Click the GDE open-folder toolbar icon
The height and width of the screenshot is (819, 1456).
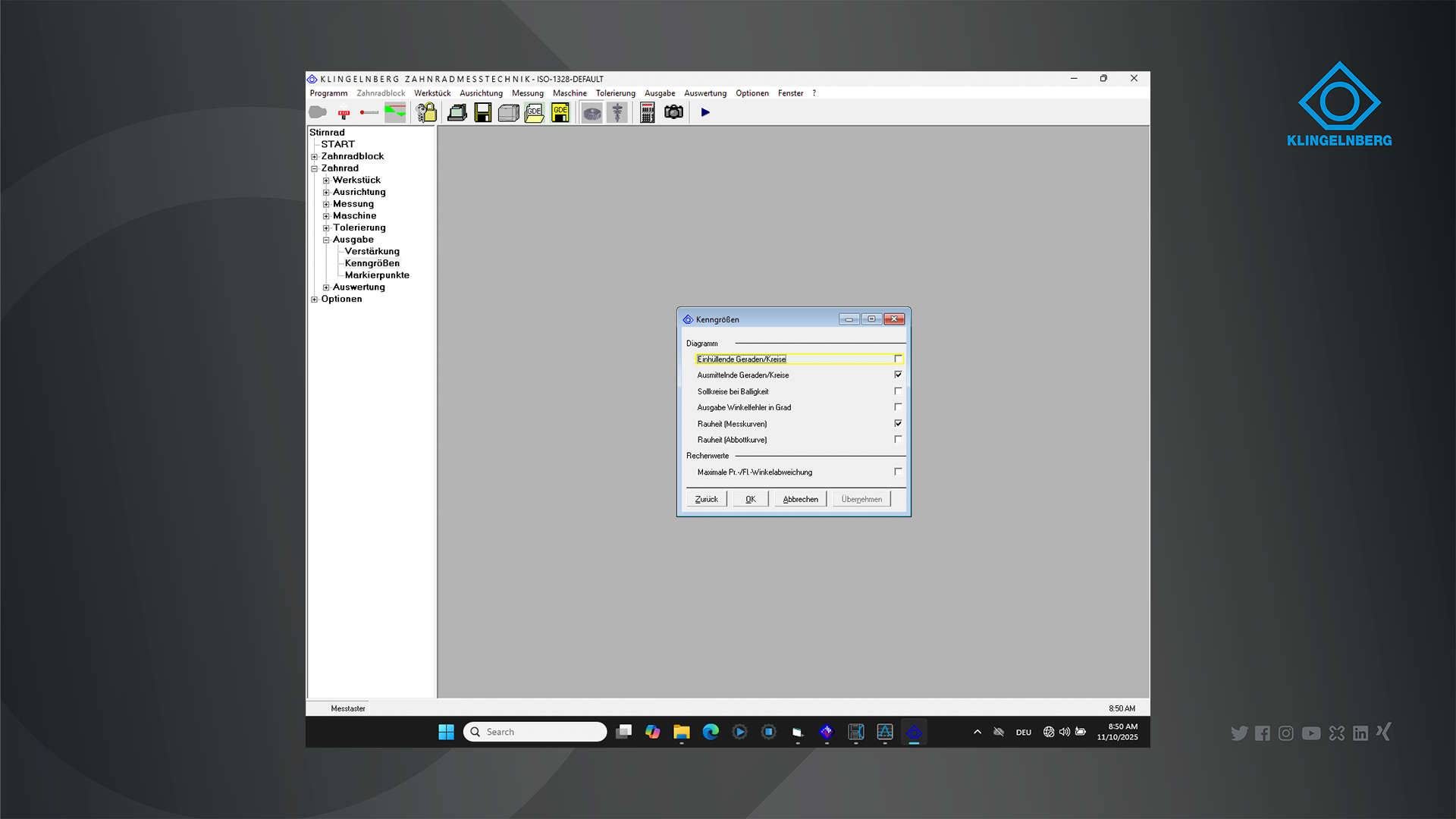pos(535,112)
